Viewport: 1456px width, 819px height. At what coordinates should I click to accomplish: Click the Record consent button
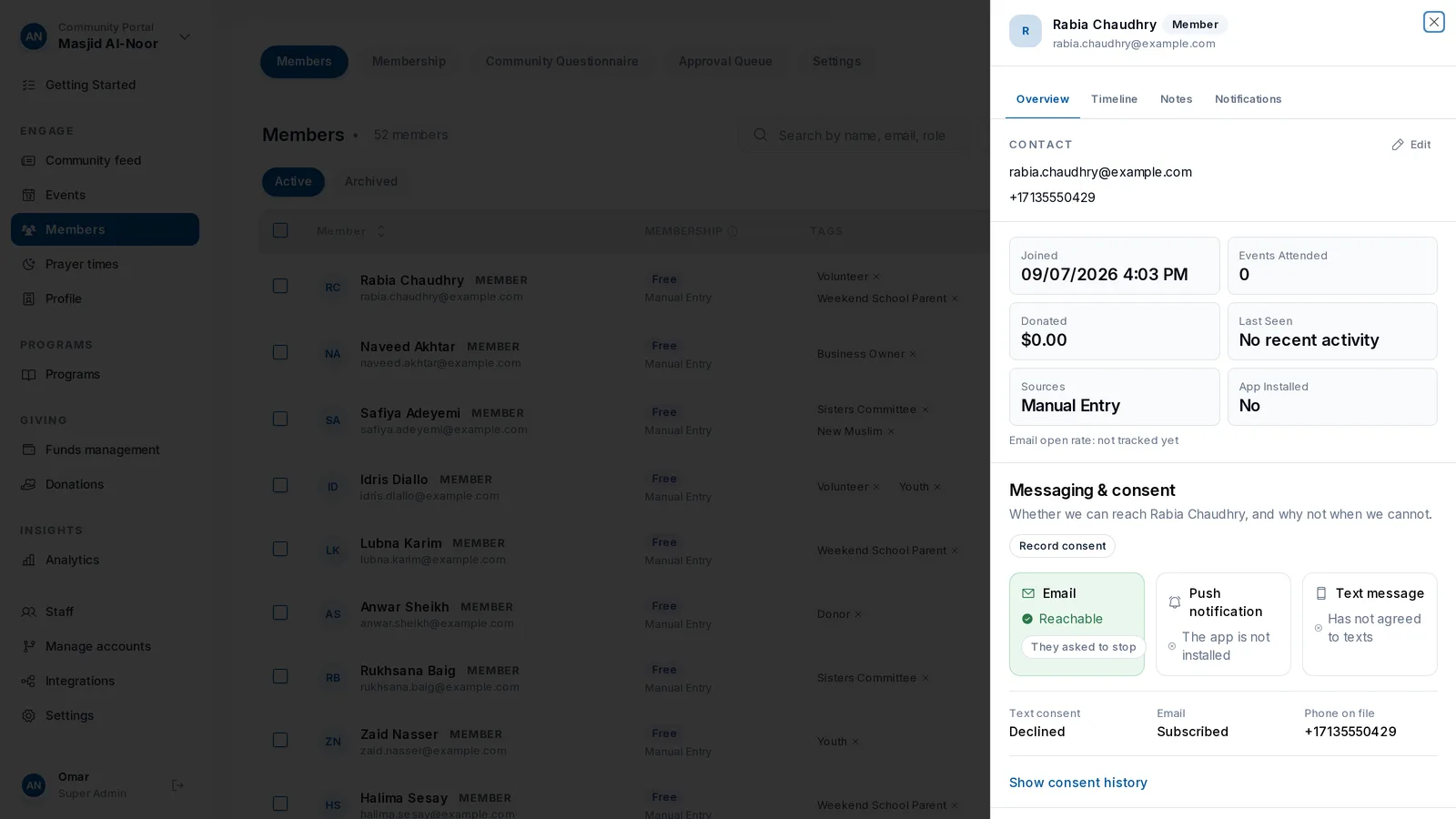[1062, 546]
